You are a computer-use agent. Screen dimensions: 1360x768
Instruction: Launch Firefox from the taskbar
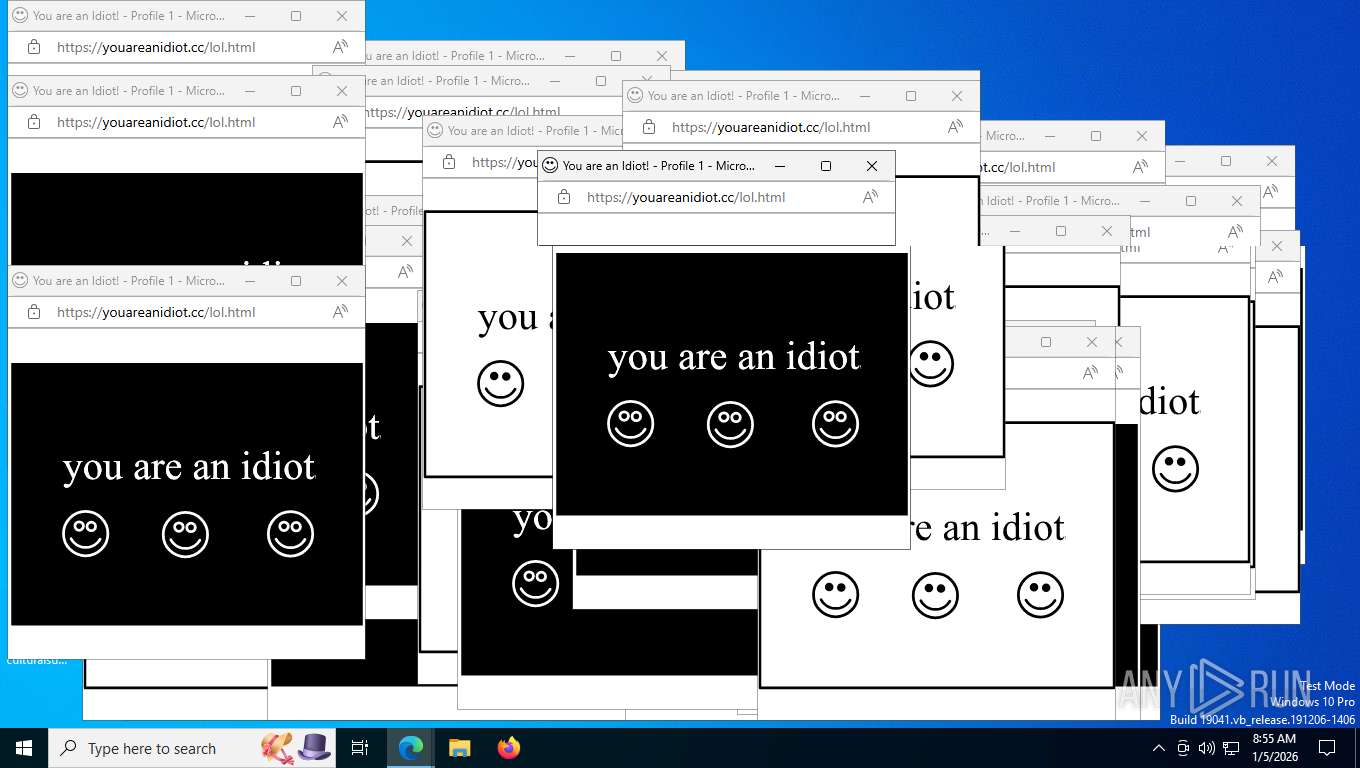pos(509,748)
